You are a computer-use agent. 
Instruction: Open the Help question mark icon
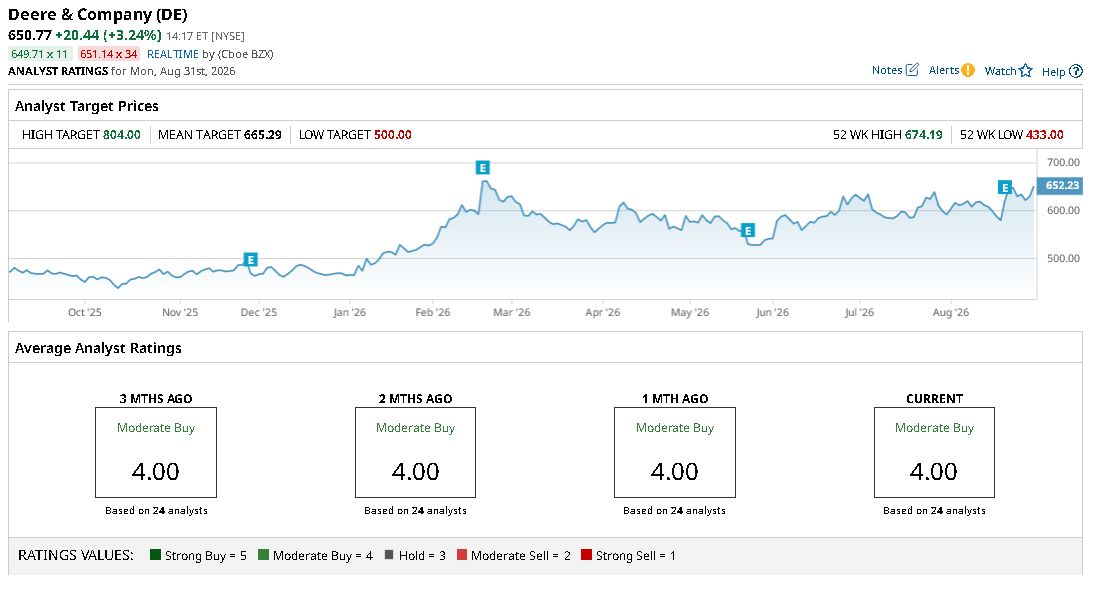tap(1076, 71)
